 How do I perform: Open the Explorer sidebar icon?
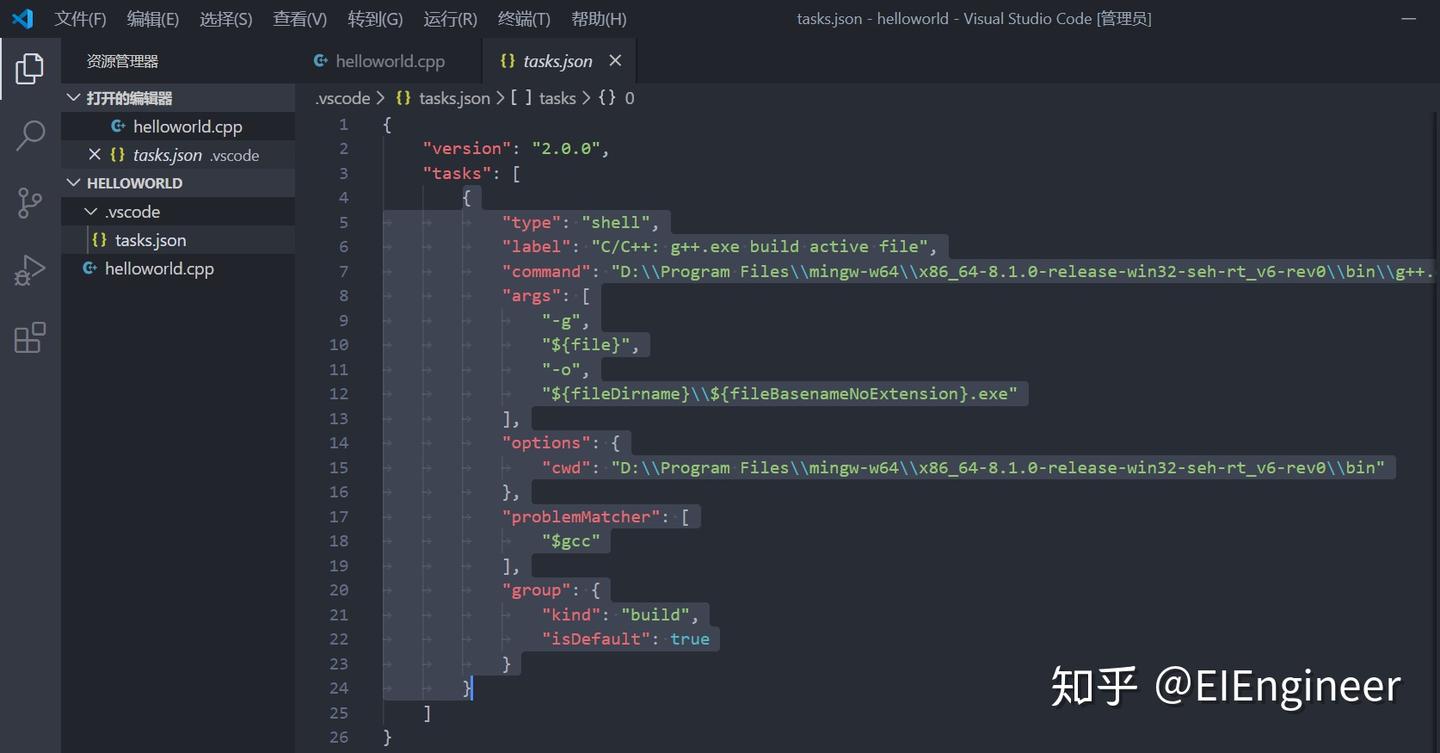29,68
